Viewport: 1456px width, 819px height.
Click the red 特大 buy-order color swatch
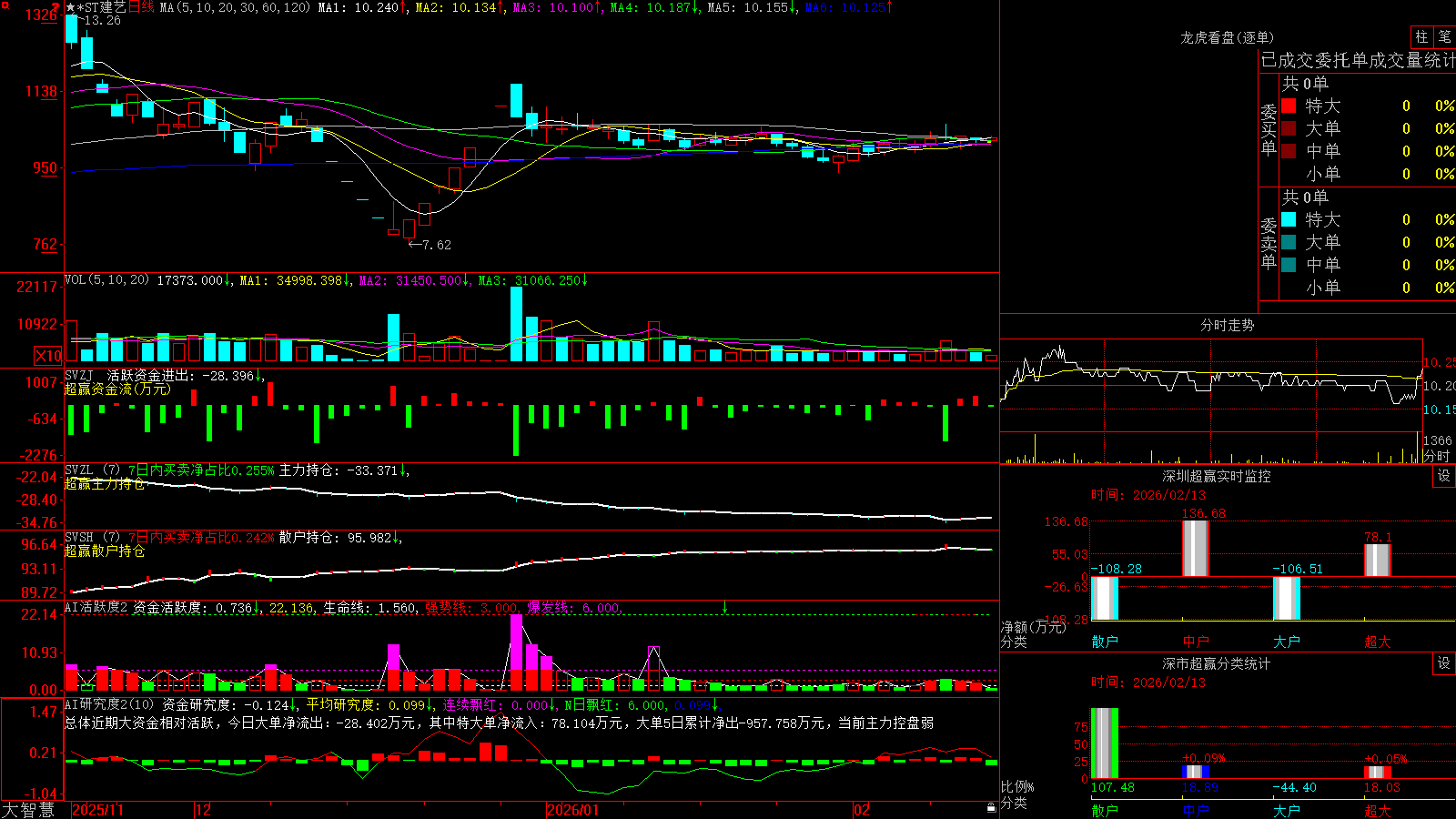click(x=1289, y=106)
